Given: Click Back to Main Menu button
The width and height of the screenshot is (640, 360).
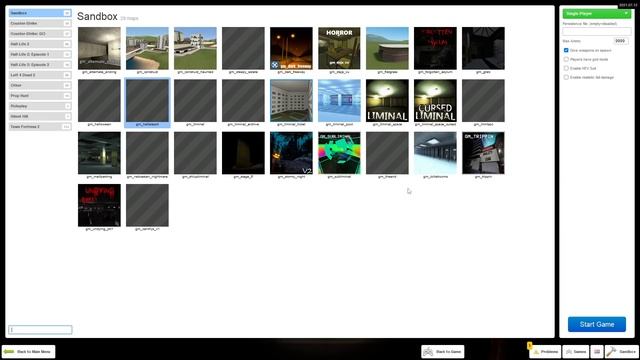Looking at the screenshot, I should tap(29, 351).
